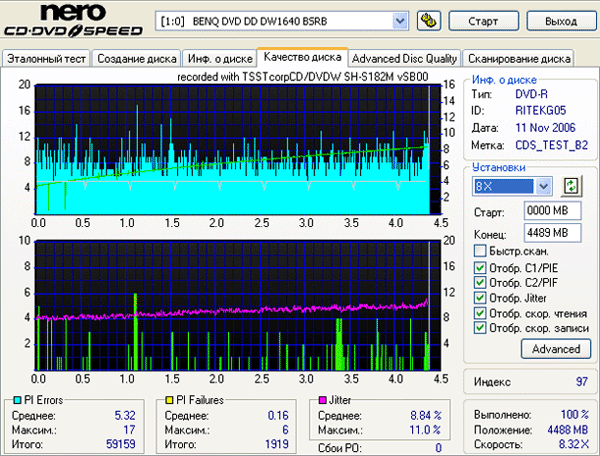This screenshot has width=600, height=456.
Task: Click the Старт position field with 0000 MB
Action: click(546, 211)
